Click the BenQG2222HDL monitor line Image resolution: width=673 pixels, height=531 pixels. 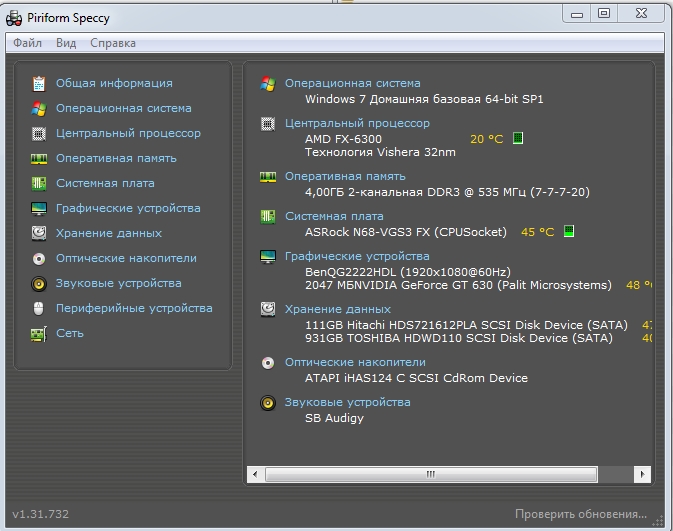click(x=408, y=272)
